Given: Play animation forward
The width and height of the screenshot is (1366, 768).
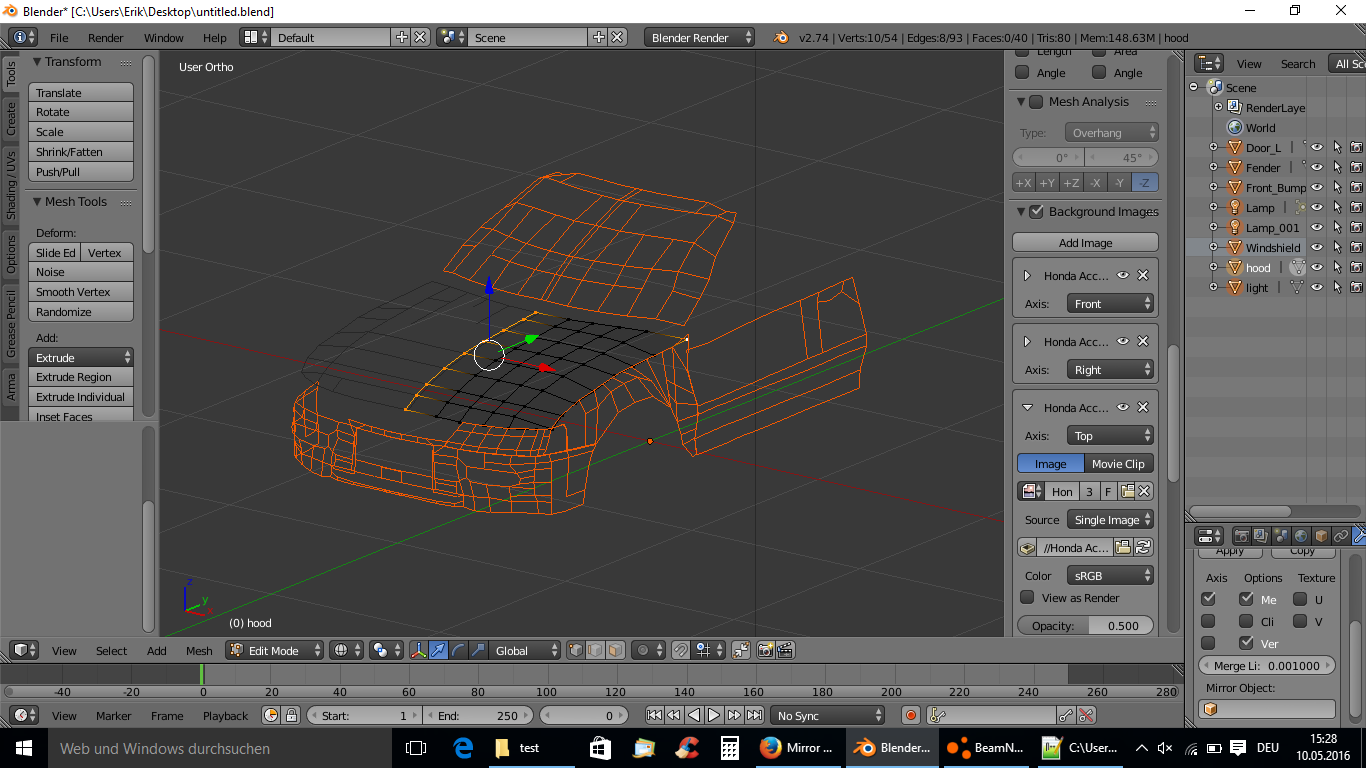Looking at the screenshot, I should [x=714, y=715].
